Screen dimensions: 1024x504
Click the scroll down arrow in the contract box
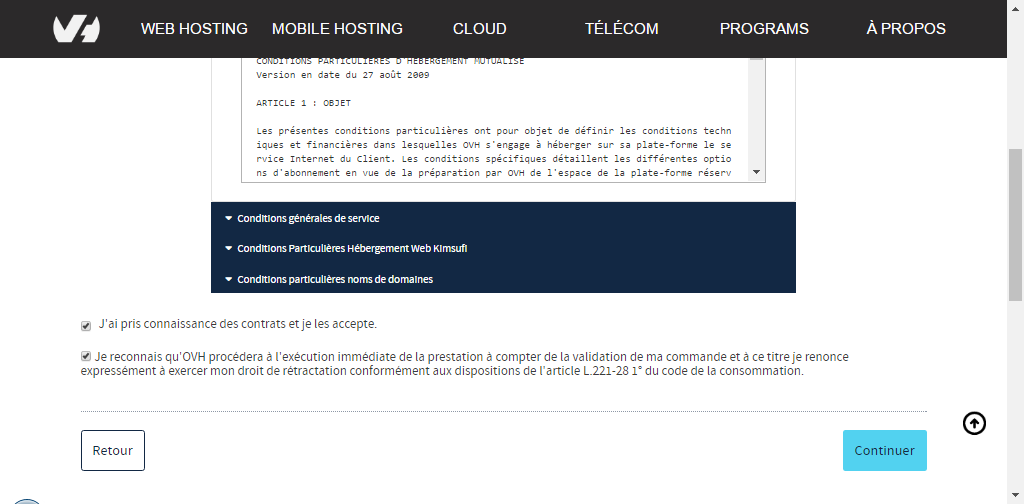pyautogui.click(x=756, y=172)
